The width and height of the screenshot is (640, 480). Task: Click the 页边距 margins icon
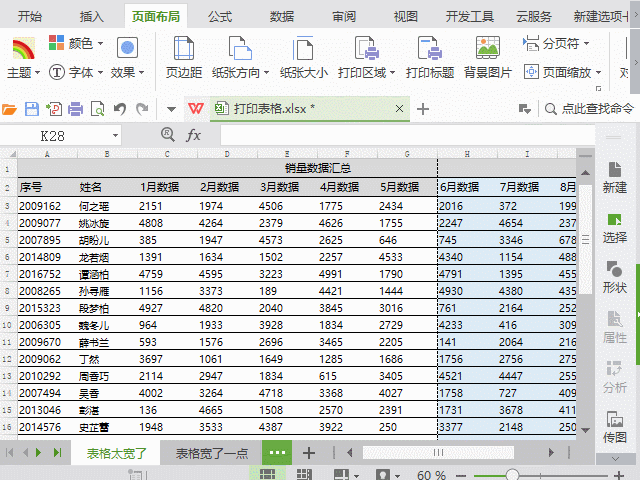(x=184, y=48)
